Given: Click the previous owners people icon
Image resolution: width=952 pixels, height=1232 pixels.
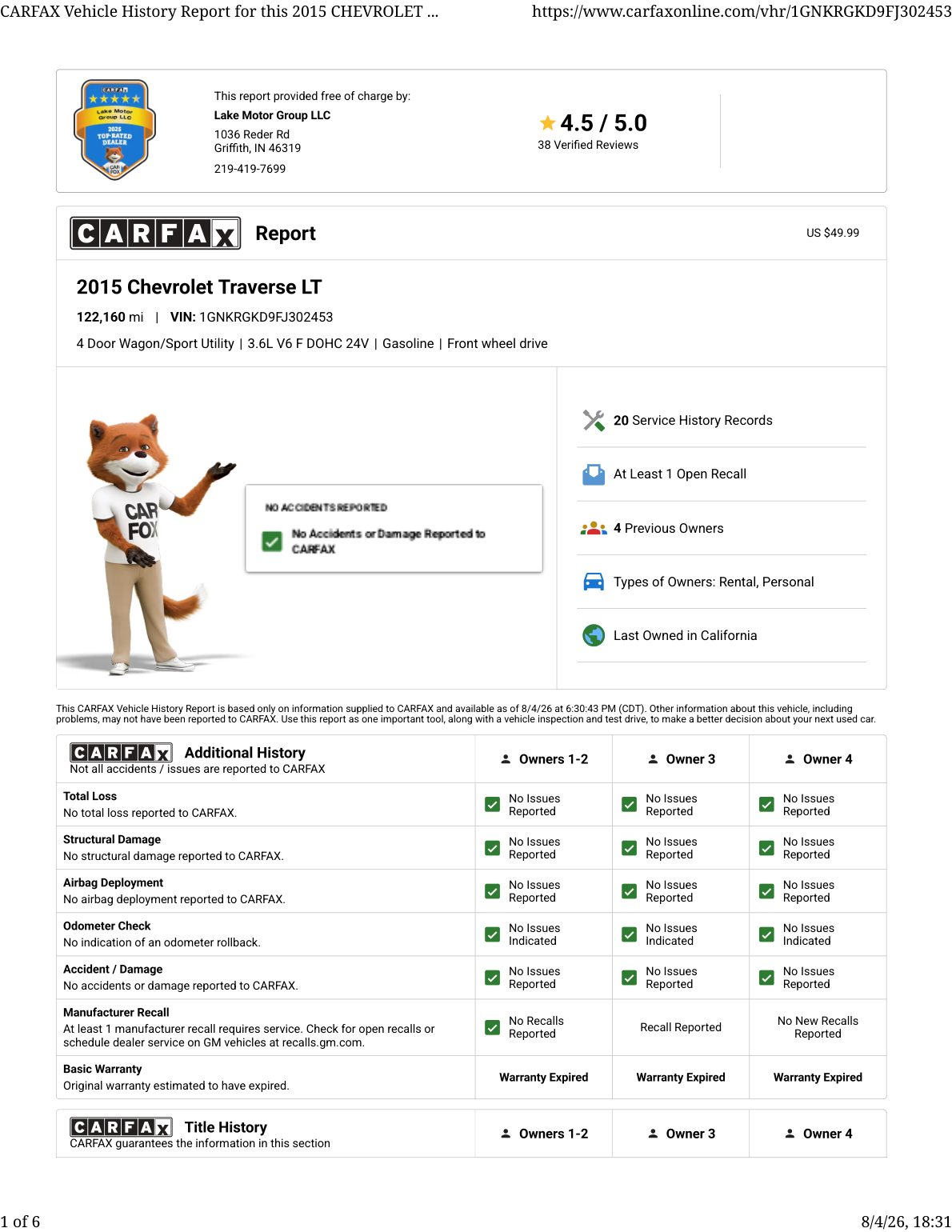Looking at the screenshot, I should tap(594, 528).
